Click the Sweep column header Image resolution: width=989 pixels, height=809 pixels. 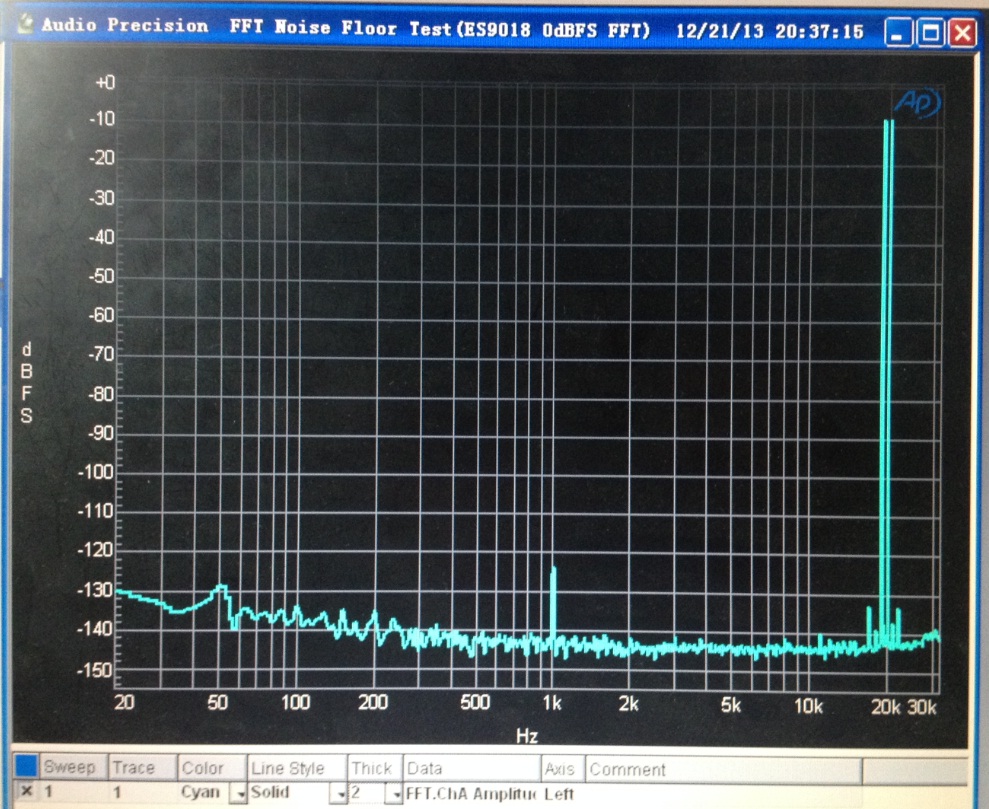[73, 767]
